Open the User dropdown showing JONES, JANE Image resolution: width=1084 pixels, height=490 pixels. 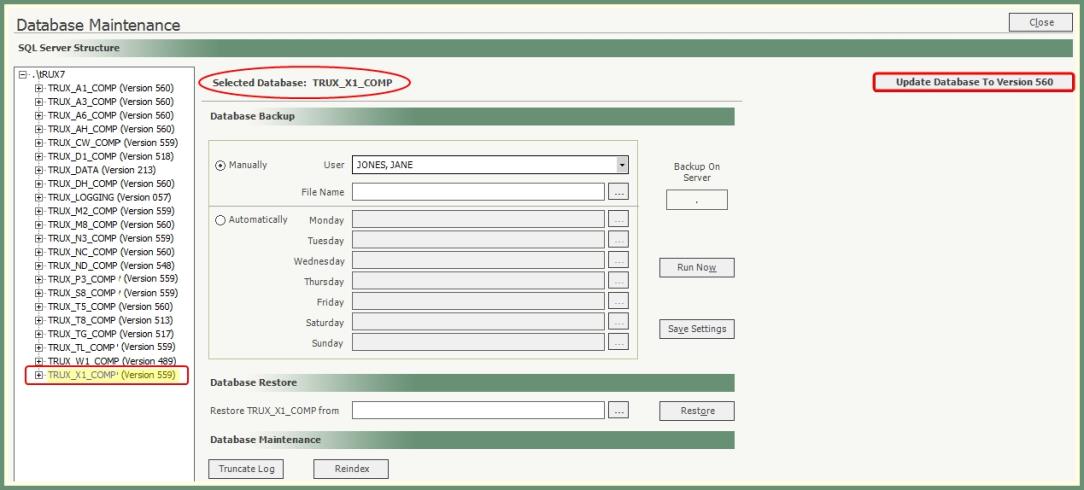tap(622, 165)
